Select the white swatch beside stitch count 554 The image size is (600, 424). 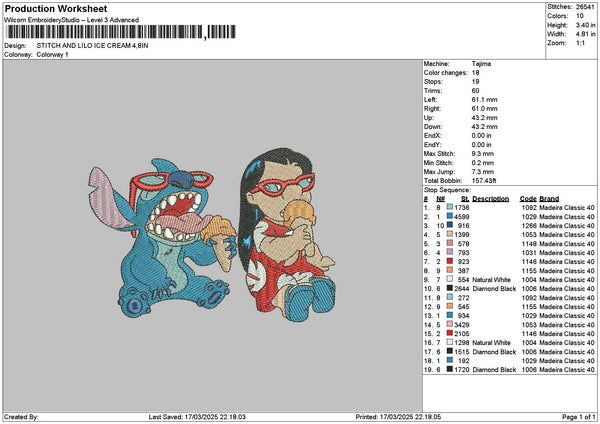click(450, 279)
